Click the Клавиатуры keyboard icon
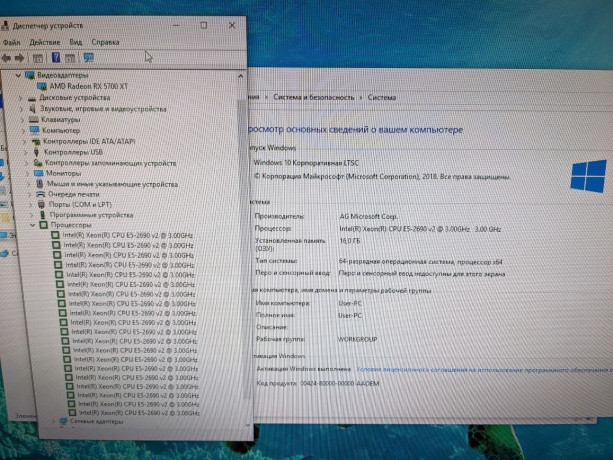Screen dimensions: 613x460 34,120
